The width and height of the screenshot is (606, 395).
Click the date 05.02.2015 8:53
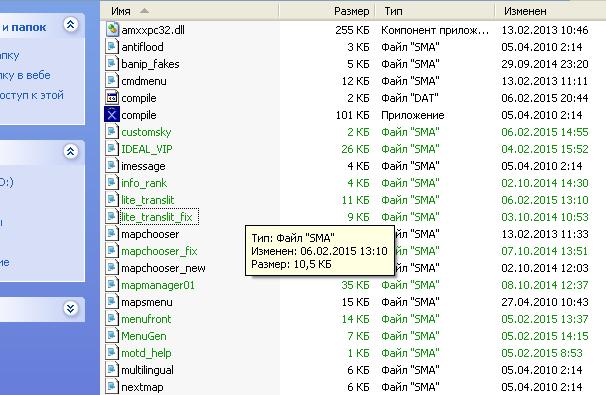pyautogui.click(x=542, y=353)
